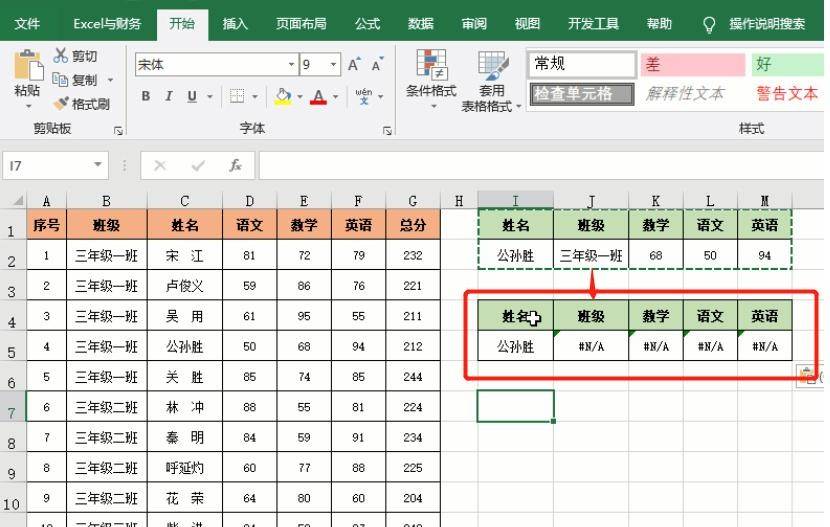Apply the 常规 cell style
Image resolution: width=830 pixels, height=527 pixels.
click(x=582, y=65)
